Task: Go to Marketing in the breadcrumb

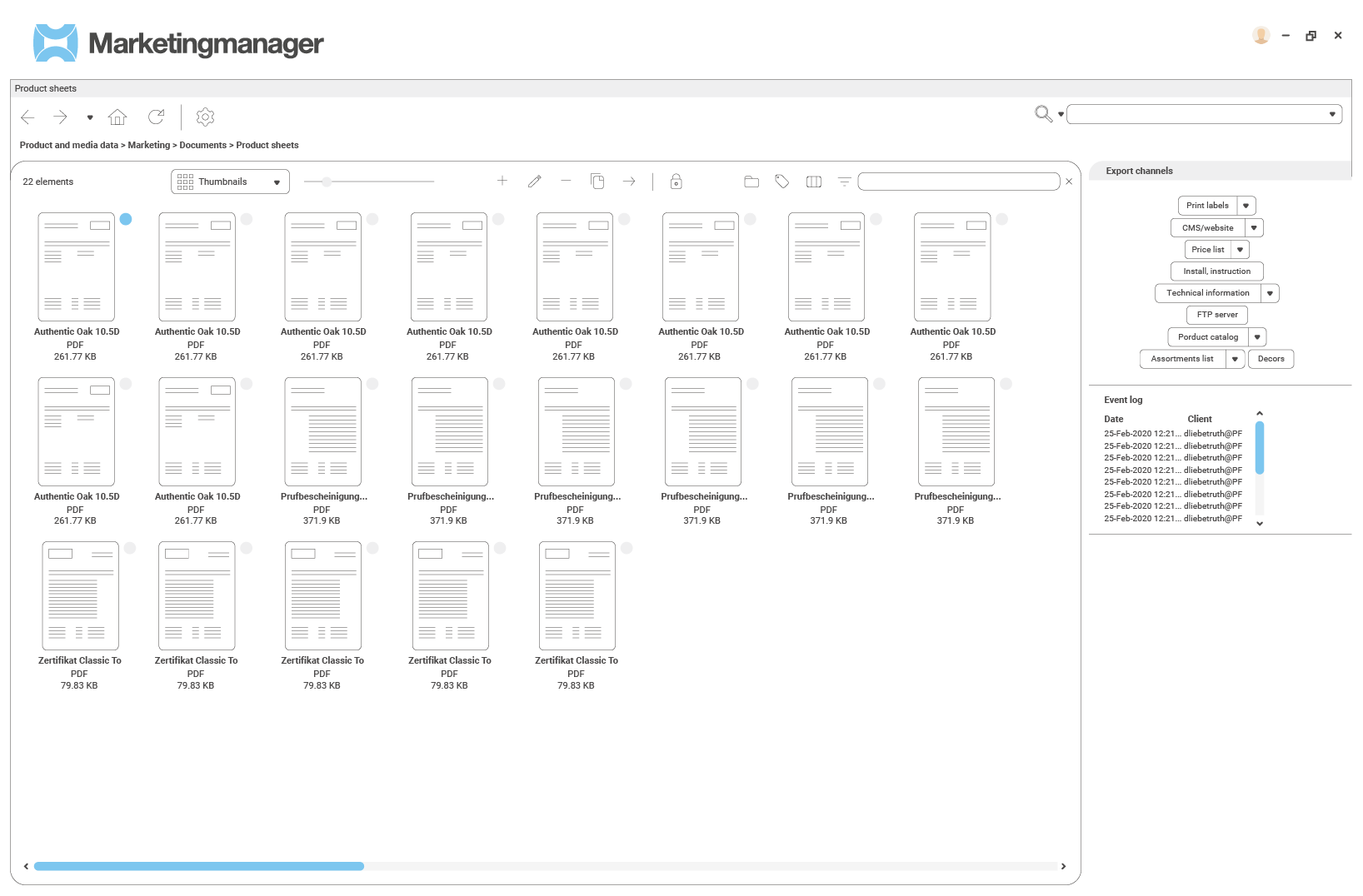Action: pyautogui.click(x=148, y=145)
